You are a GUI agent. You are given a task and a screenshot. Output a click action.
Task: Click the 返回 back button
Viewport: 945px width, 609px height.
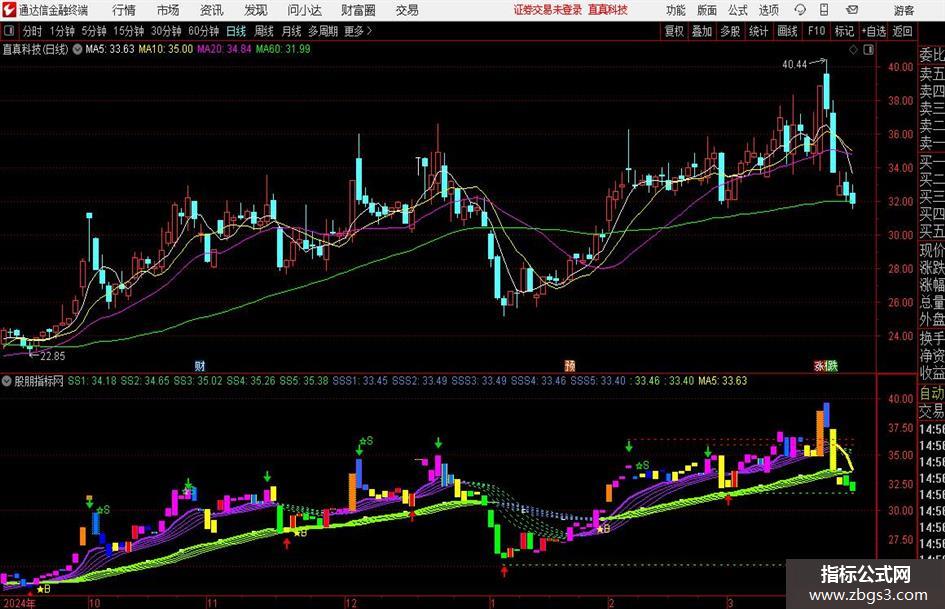click(902, 31)
